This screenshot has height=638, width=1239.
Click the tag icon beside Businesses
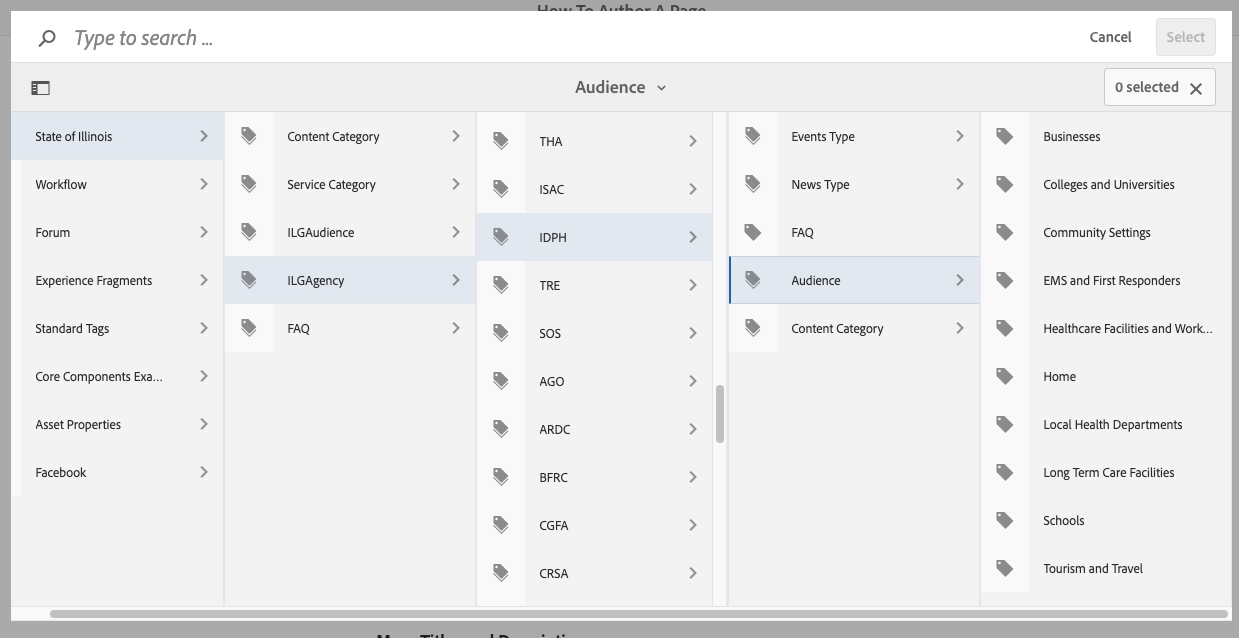1005,136
